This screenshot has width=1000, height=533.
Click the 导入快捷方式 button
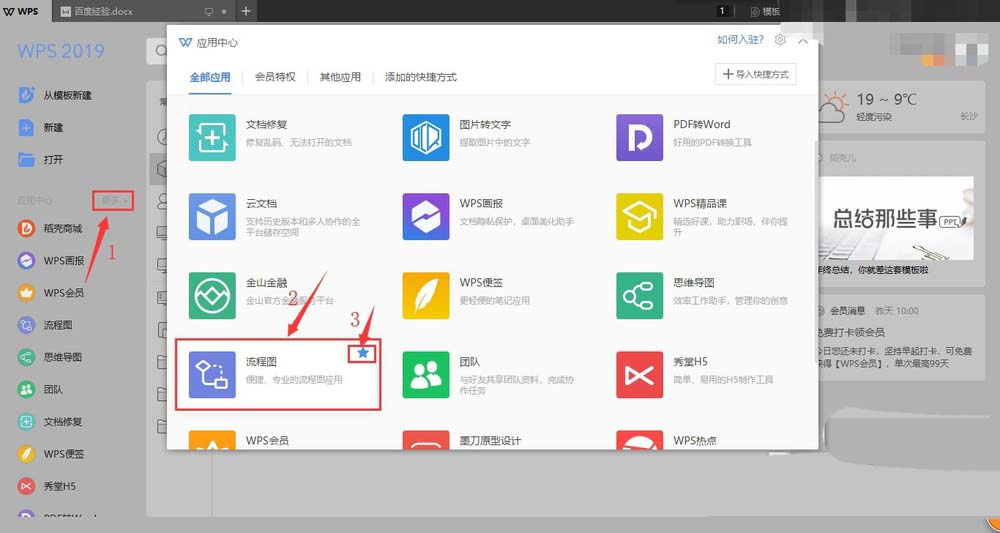[756, 75]
